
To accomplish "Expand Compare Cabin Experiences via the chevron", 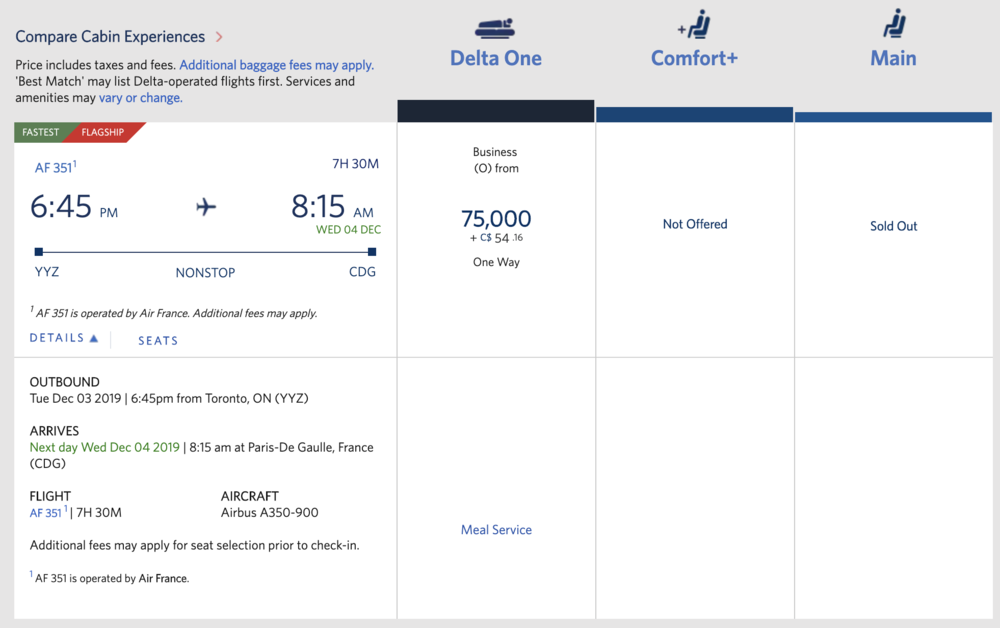I will pyautogui.click(x=219, y=37).
